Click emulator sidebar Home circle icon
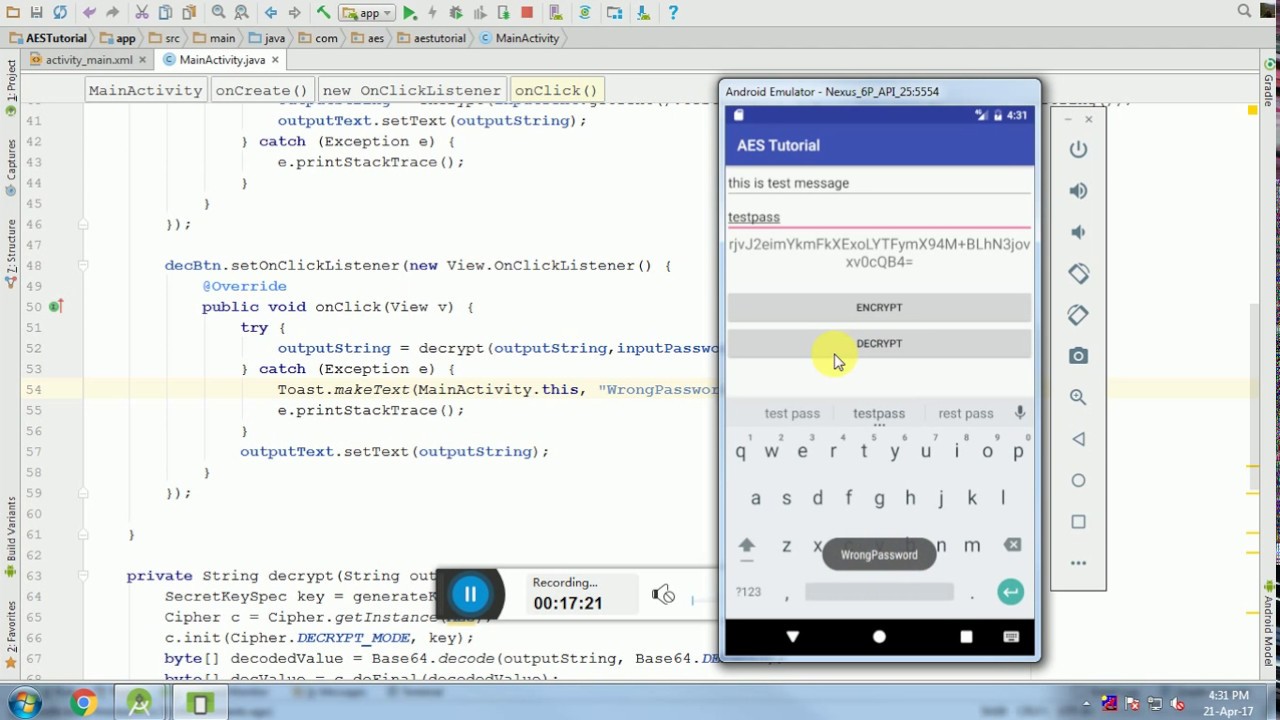1280x720 pixels. click(1078, 480)
